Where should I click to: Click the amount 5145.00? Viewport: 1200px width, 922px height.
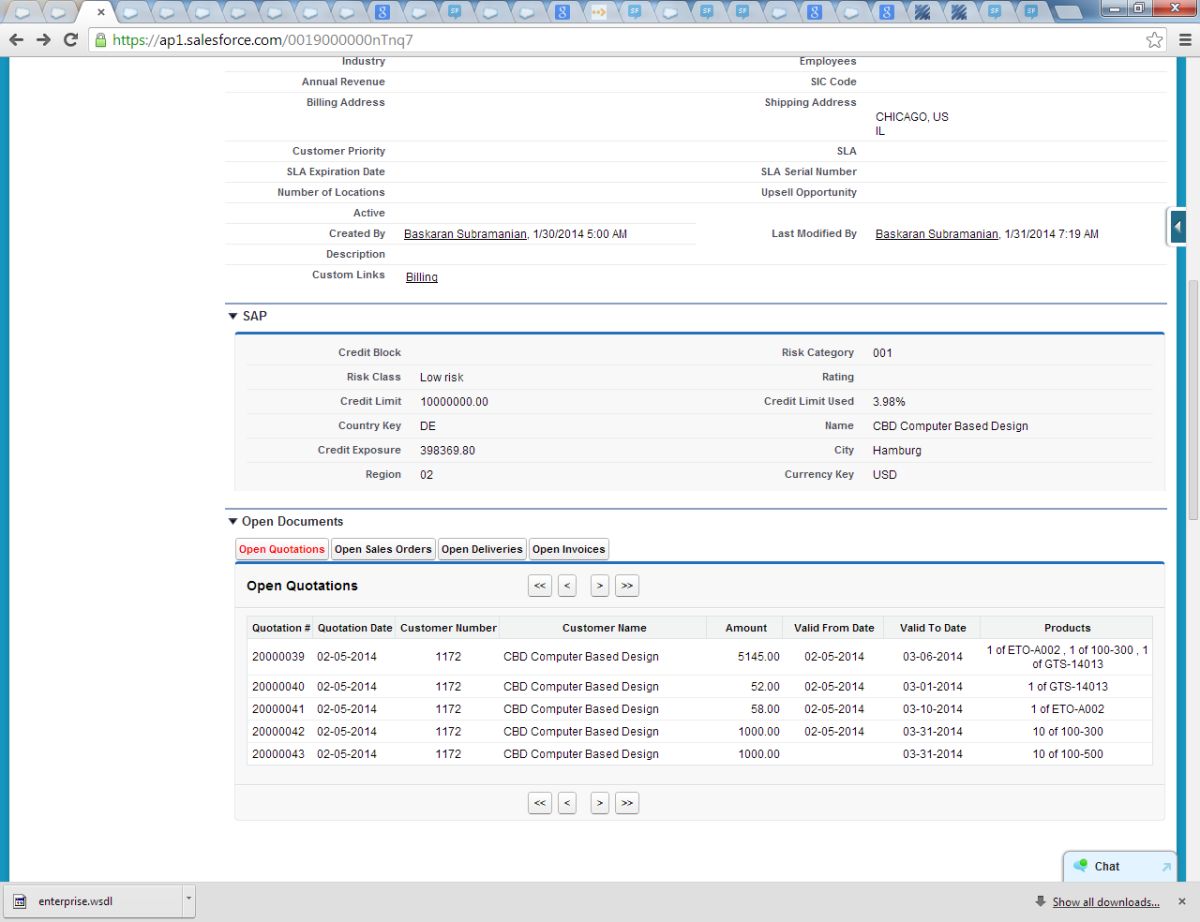click(x=759, y=657)
